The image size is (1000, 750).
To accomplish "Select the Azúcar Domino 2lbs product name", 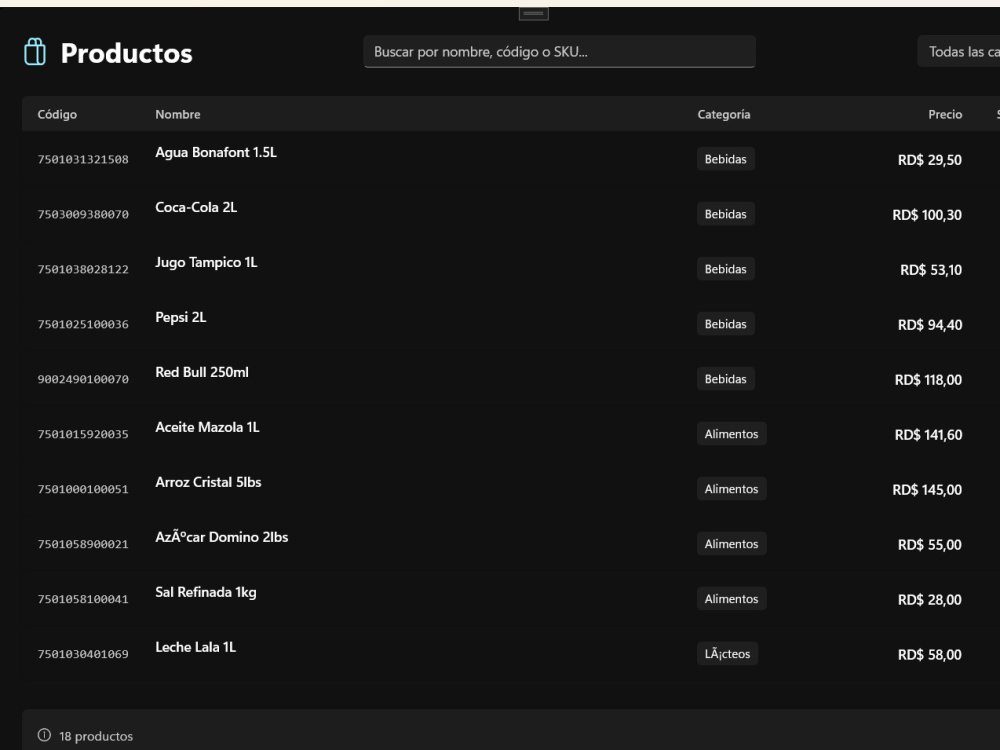I will [221, 536].
